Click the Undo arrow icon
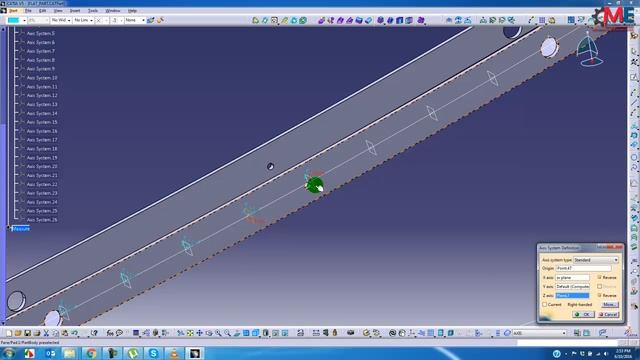640x360 pixels. click(74, 333)
